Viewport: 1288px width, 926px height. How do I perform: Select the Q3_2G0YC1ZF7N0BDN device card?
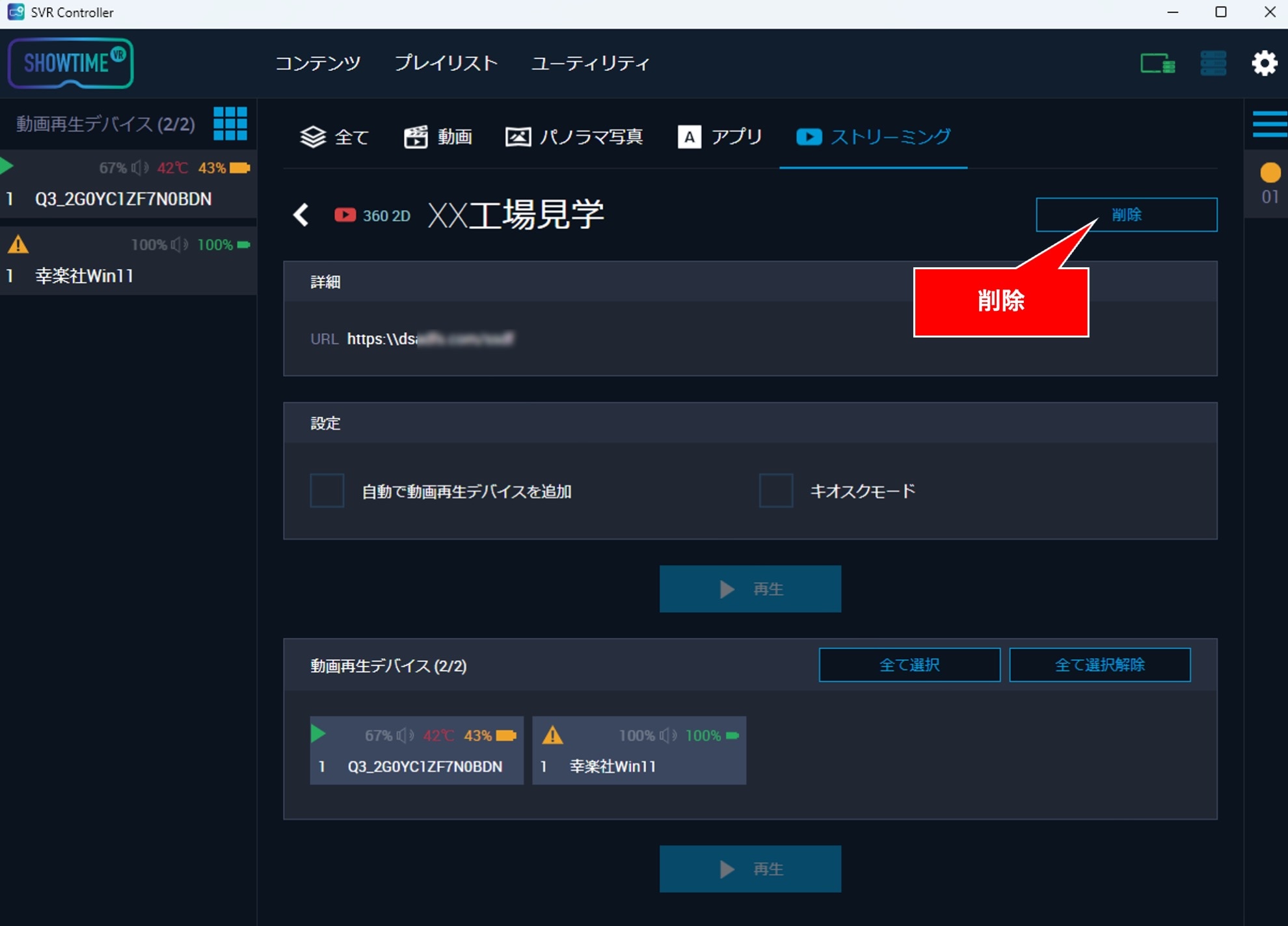(417, 750)
